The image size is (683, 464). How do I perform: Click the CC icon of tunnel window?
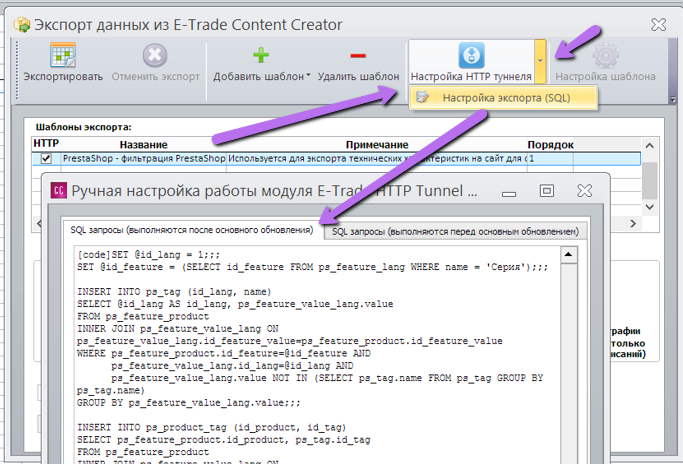pyautogui.click(x=59, y=190)
